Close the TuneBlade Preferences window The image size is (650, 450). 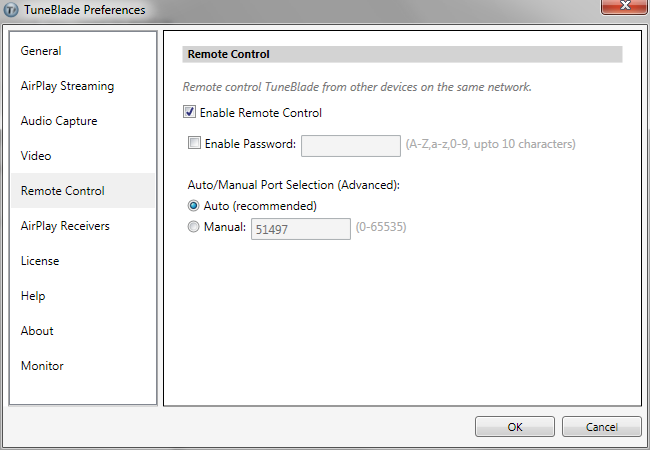(x=625, y=6)
